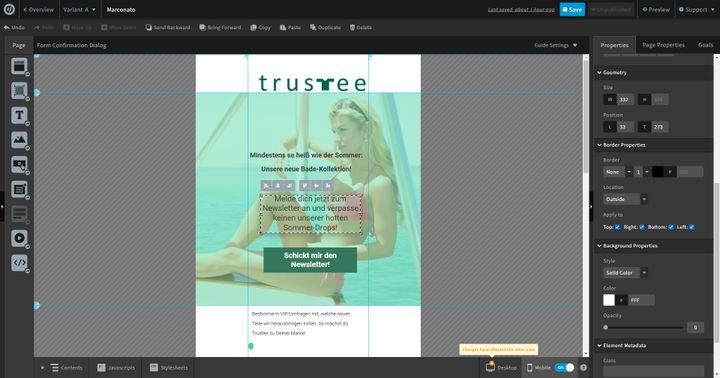Screen dimensions: 720x378
Task: Collapse the right properties panel handle
Action: tap(591, 207)
